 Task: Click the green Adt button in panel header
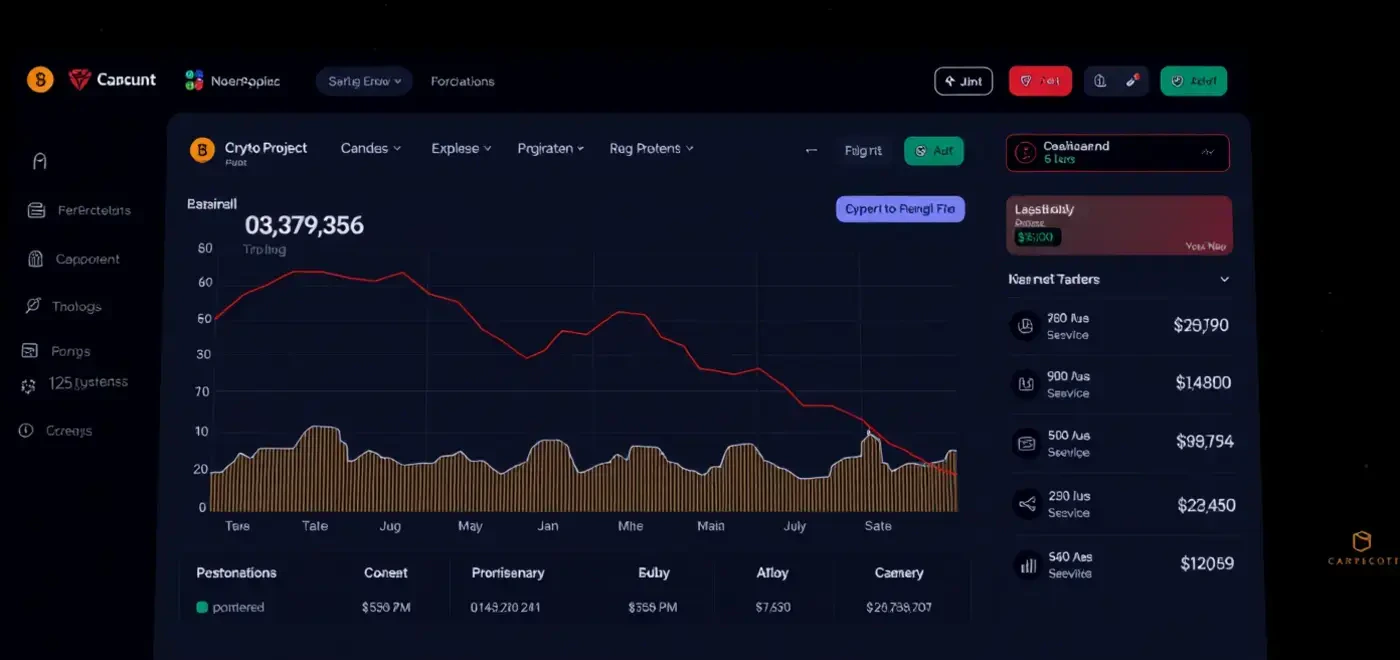click(x=934, y=151)
